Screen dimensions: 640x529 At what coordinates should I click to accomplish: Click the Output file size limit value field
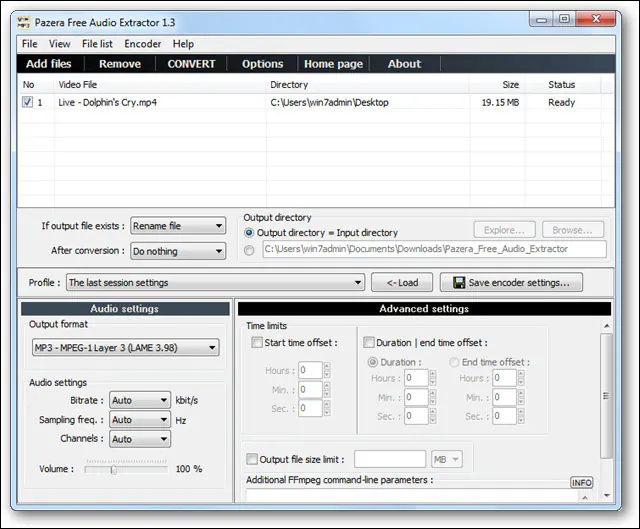pos(390,459)
